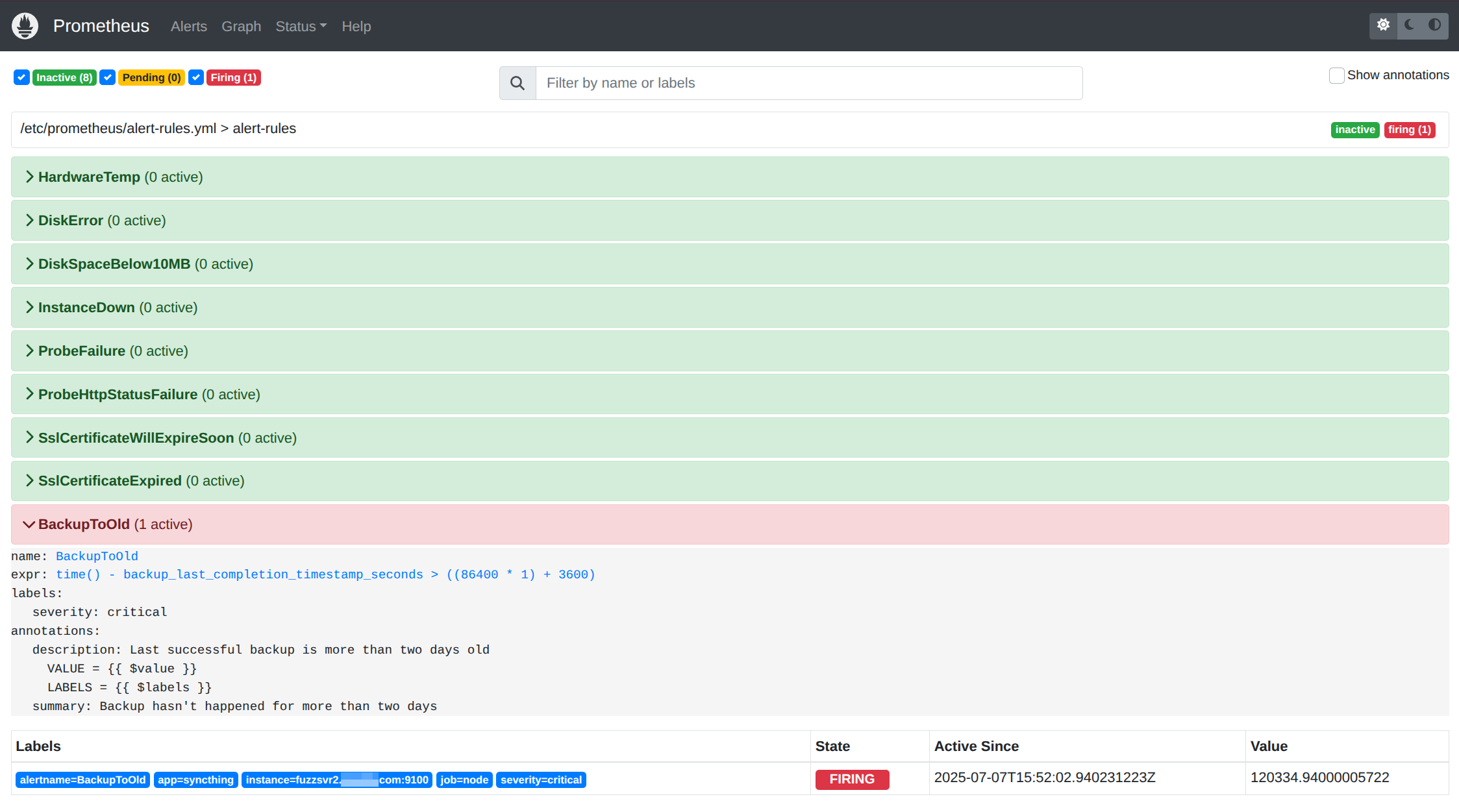Viewport: 1459px width, 812px height.
Task: Click the Firing (1) red badge
Action: coord(234,77)
